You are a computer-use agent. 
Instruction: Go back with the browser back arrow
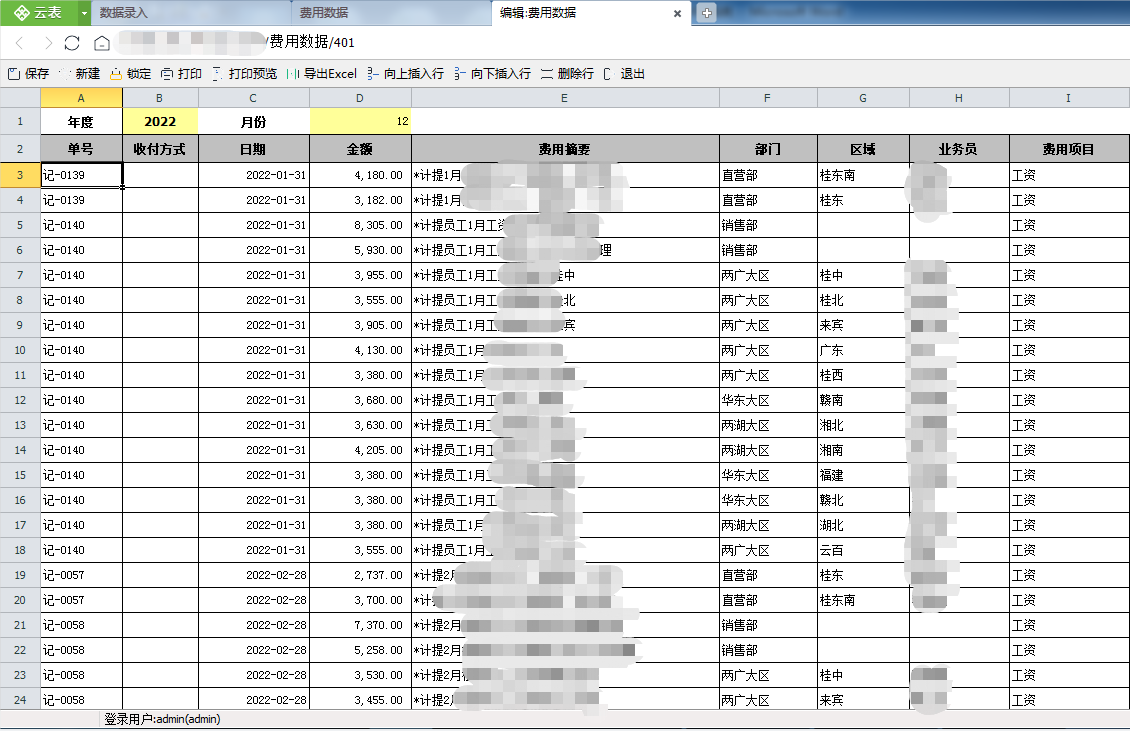[x=20, y=43]
